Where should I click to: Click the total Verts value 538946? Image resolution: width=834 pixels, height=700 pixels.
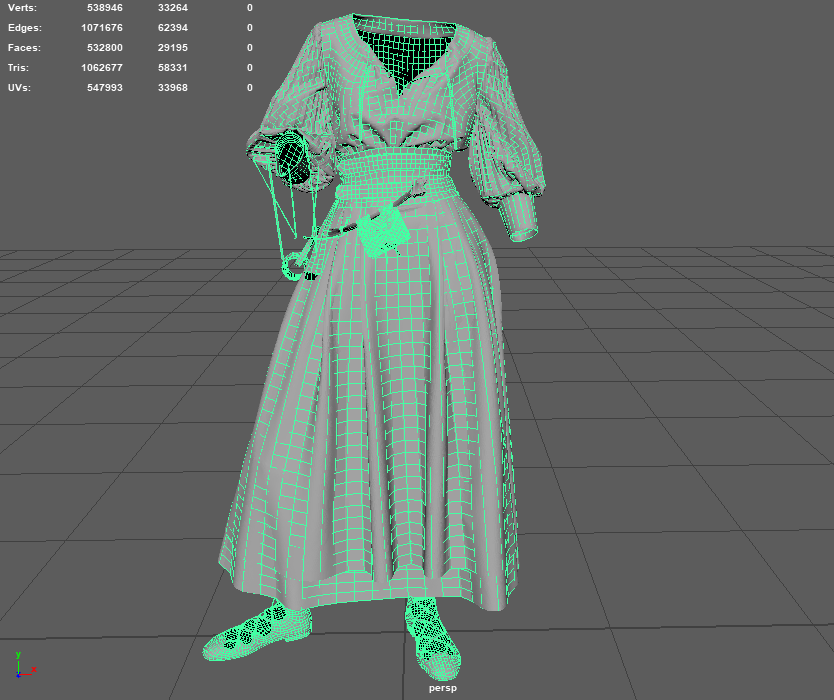[x=104, y=8]
